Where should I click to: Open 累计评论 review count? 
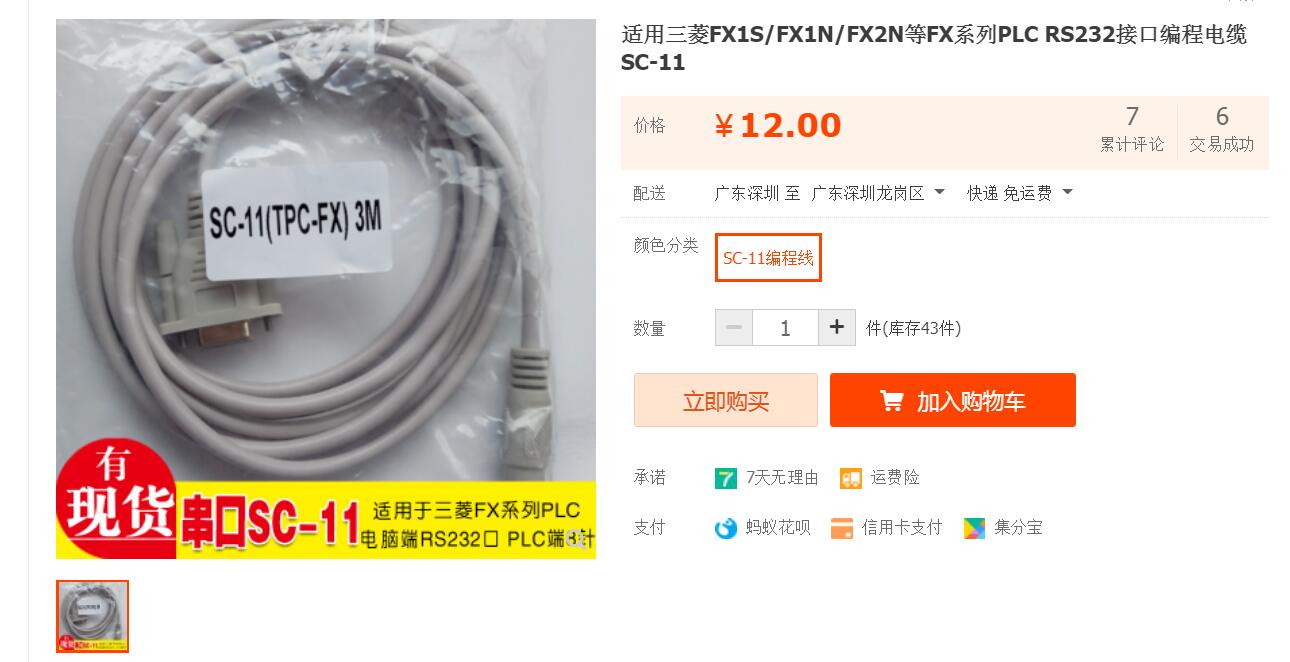click(1132, 130)
